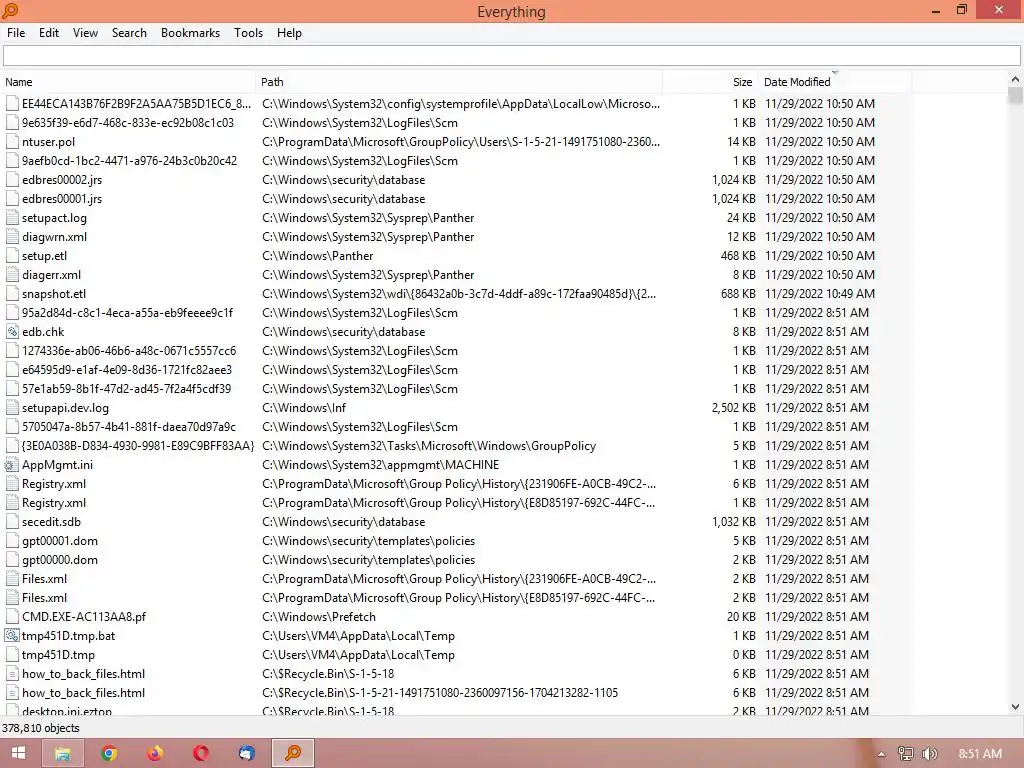Open the Edit menu
The width and height of the screenshot is (1024, 768).
48,33
